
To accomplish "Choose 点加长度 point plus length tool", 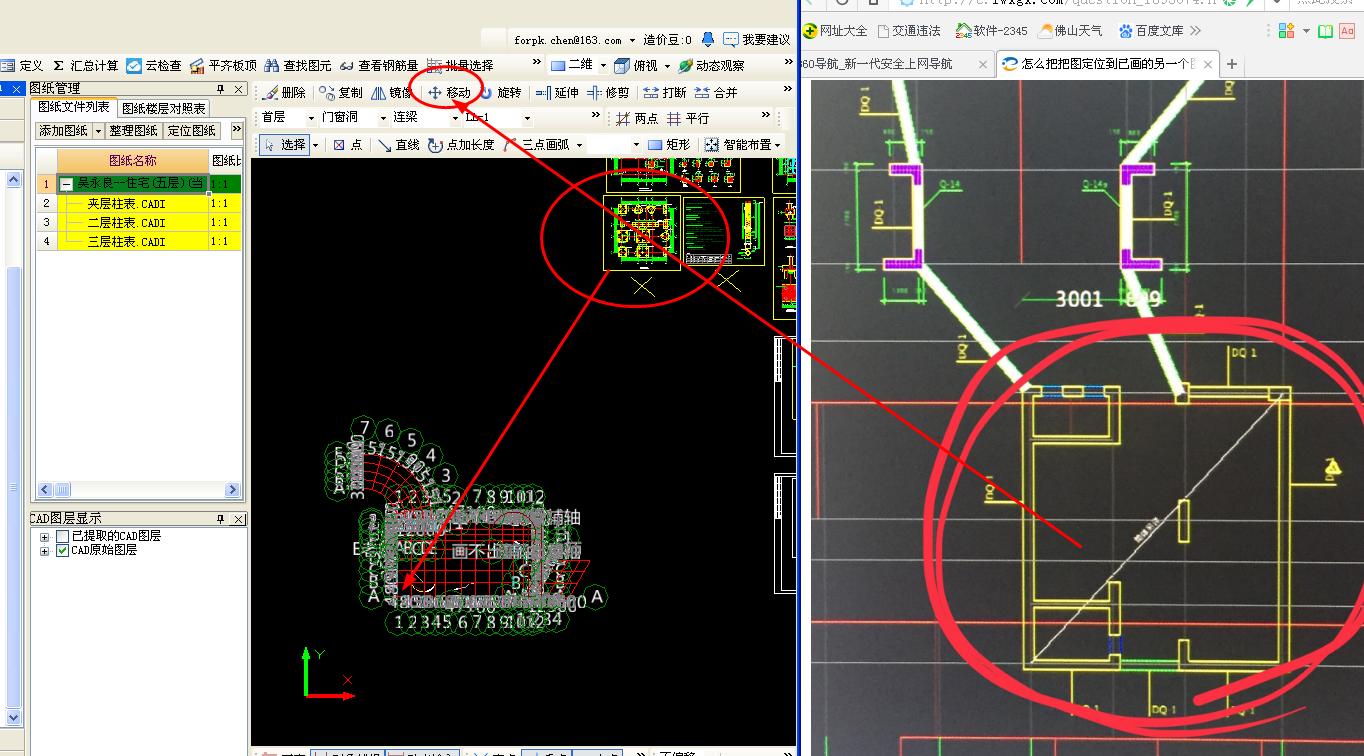I will pyautogui.click(x=461, y=145).
